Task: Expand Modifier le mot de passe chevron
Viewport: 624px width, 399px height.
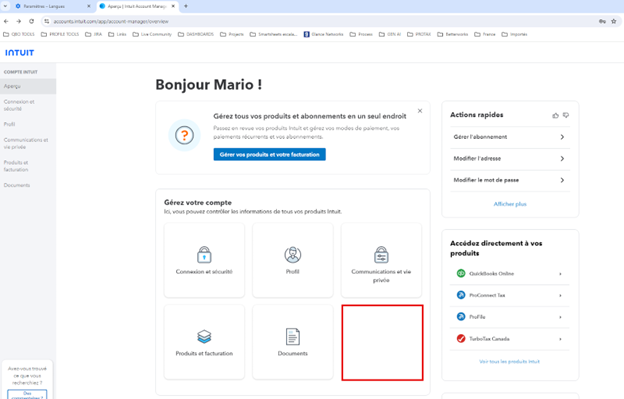Action: pyautogui.click(x=562, y=180)
